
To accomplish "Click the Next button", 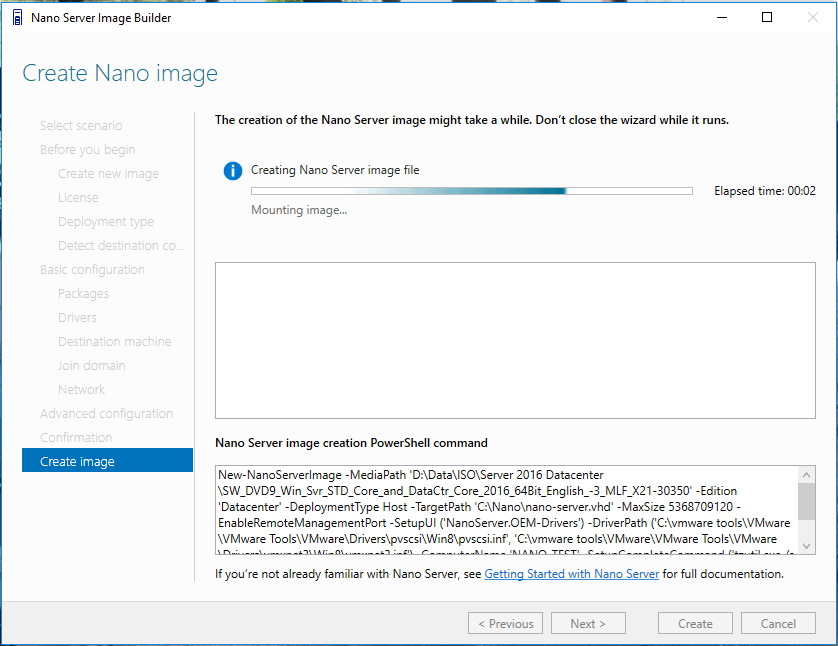I will (x=588, y=623).
